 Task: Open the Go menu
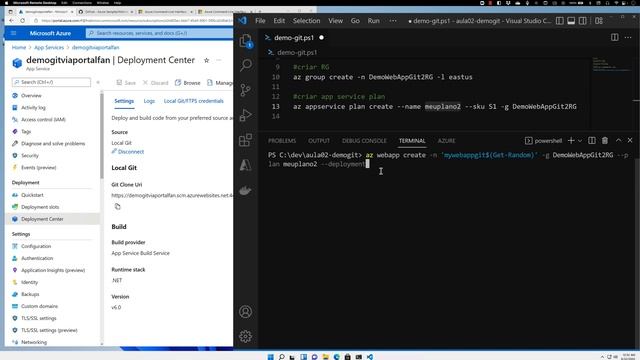(x=355, y=21)
